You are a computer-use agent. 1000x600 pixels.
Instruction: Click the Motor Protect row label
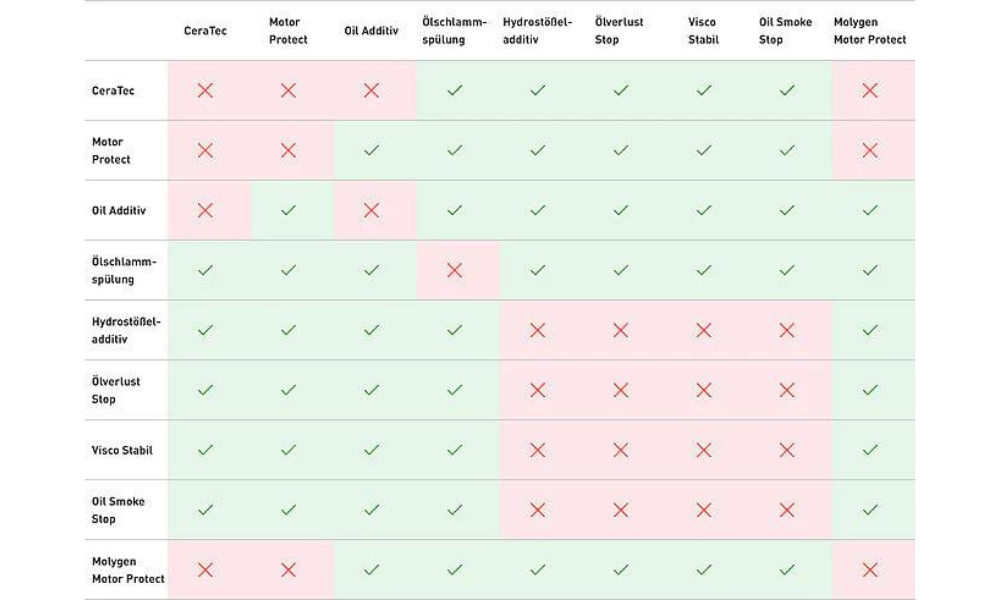point(112,151)
